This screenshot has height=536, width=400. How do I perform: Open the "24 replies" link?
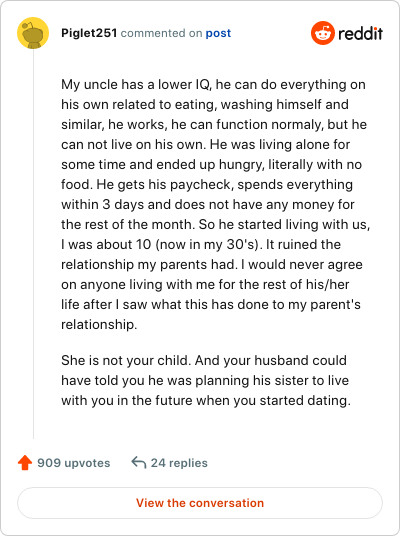coord(179,463)
